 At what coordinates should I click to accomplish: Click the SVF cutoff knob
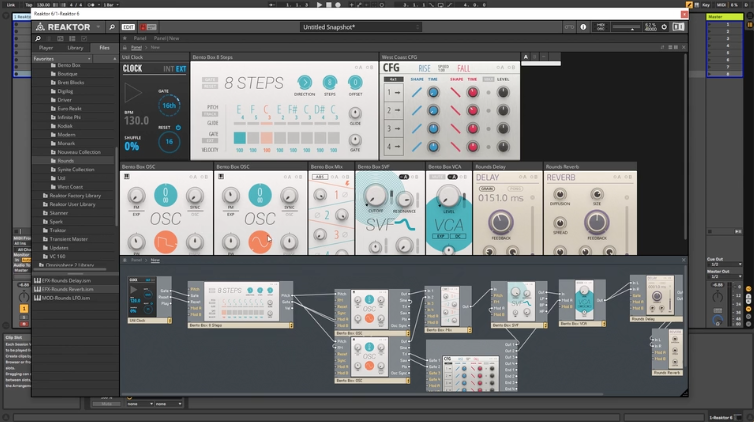tap(375, 196)
